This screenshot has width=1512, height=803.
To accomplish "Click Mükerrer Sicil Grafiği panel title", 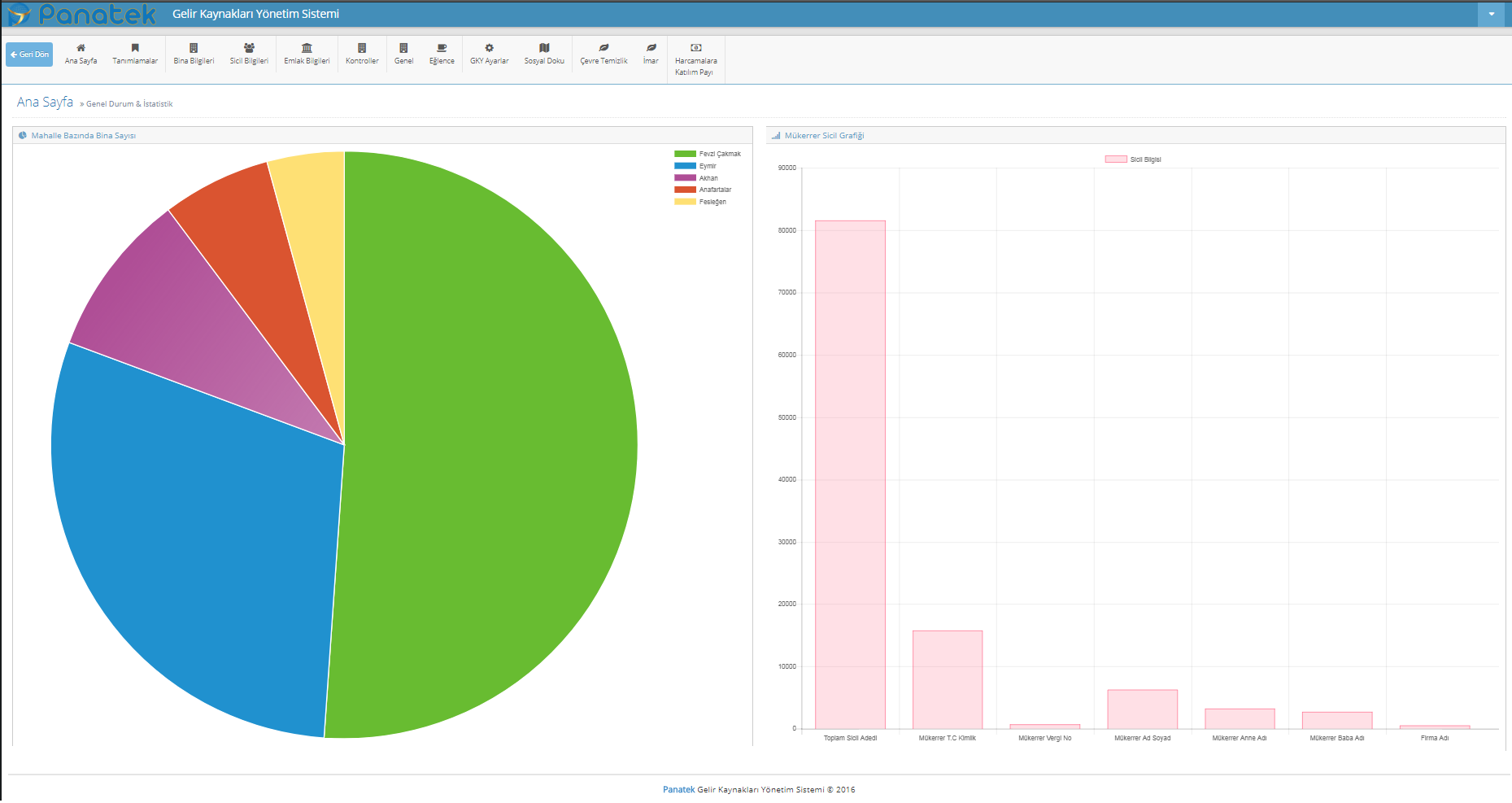I will [824, 136].
